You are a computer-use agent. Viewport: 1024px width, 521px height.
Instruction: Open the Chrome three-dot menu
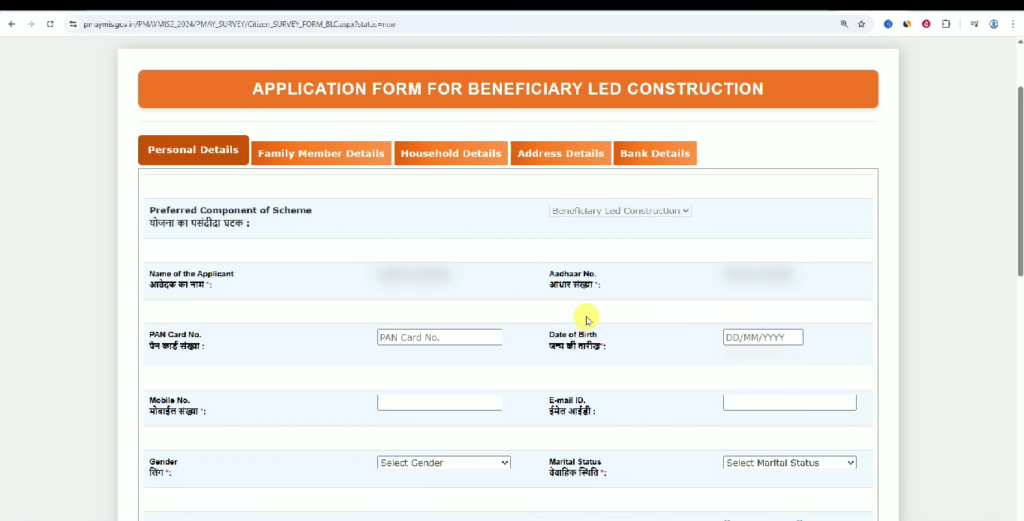[1013, 24]
